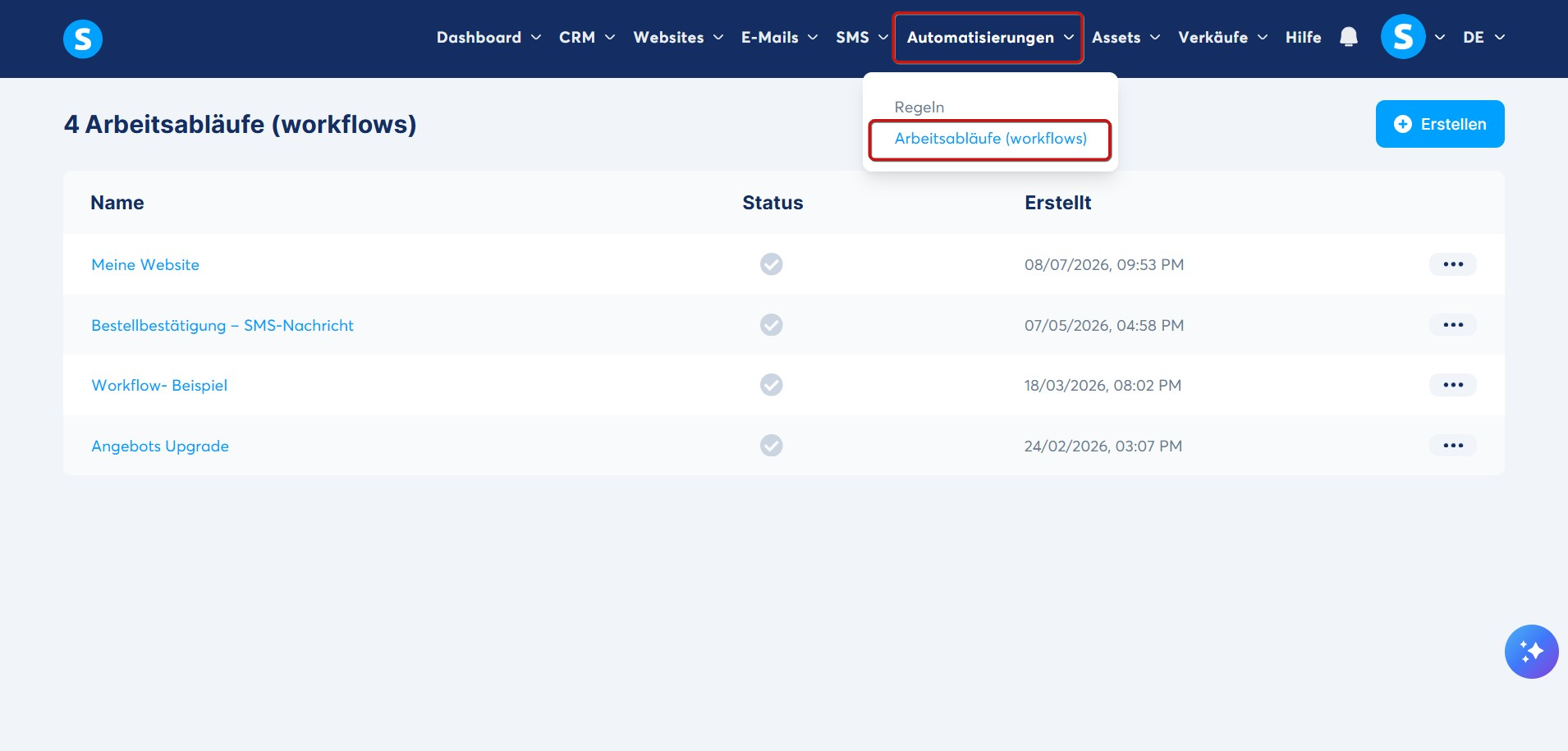Click the Erstellen button
This screenshot has width=1568, height=751.
1440,124
